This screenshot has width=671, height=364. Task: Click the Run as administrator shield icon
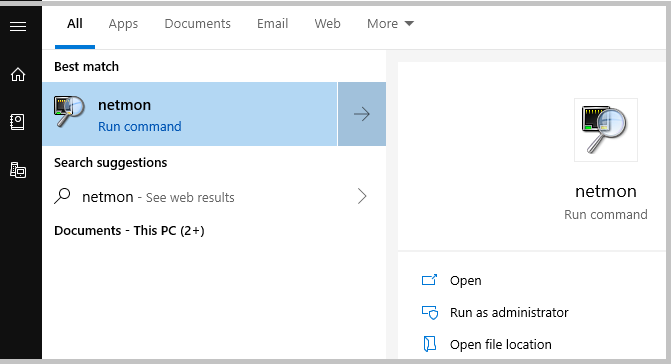pyautogui.click(x=430, y=313)
